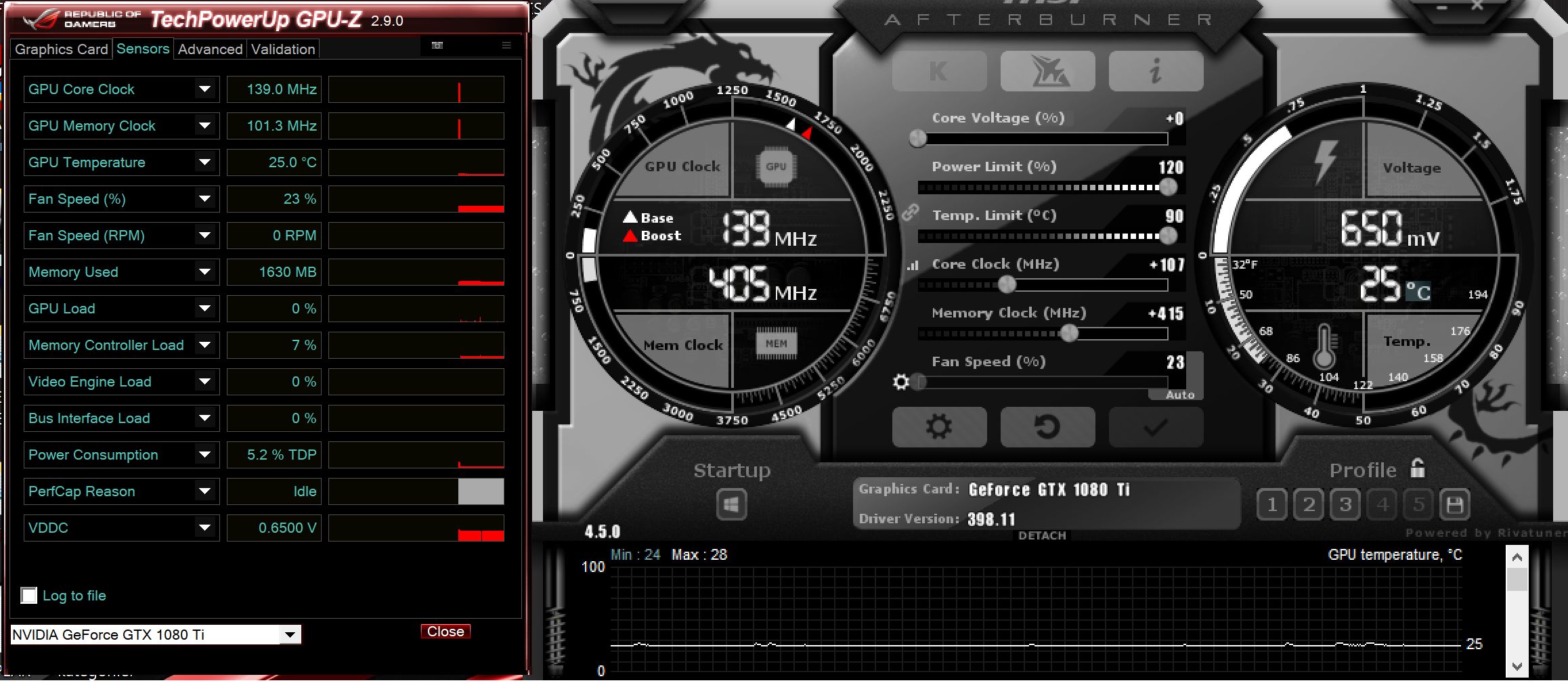
Task: Expand the GPU Temperature sensor dropdown
Action: pyautogui.click(x=204, y=162)
